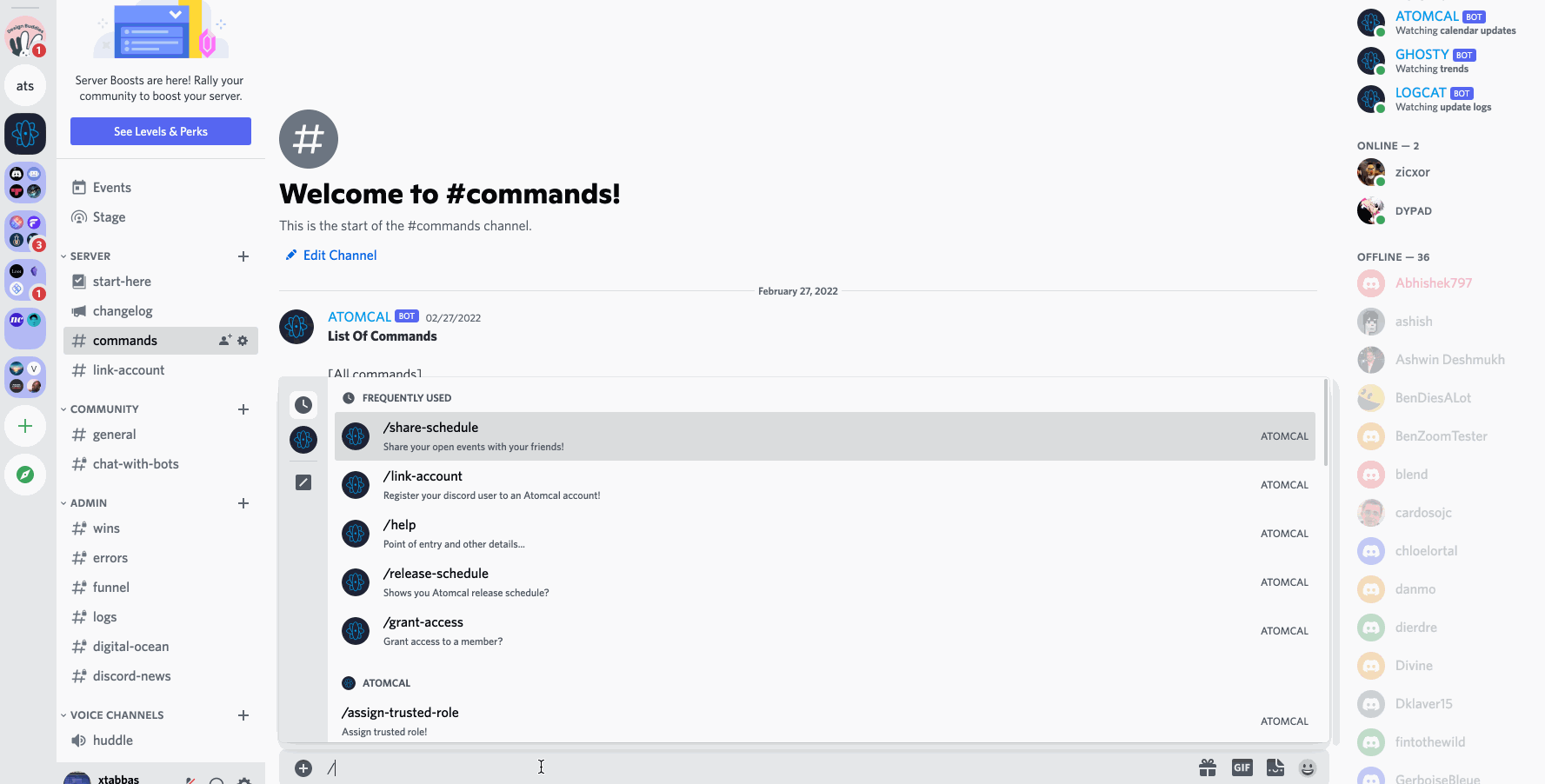Open the commands channel row
The width and height of the screenshot is (1545, 784).
point(161,341)
